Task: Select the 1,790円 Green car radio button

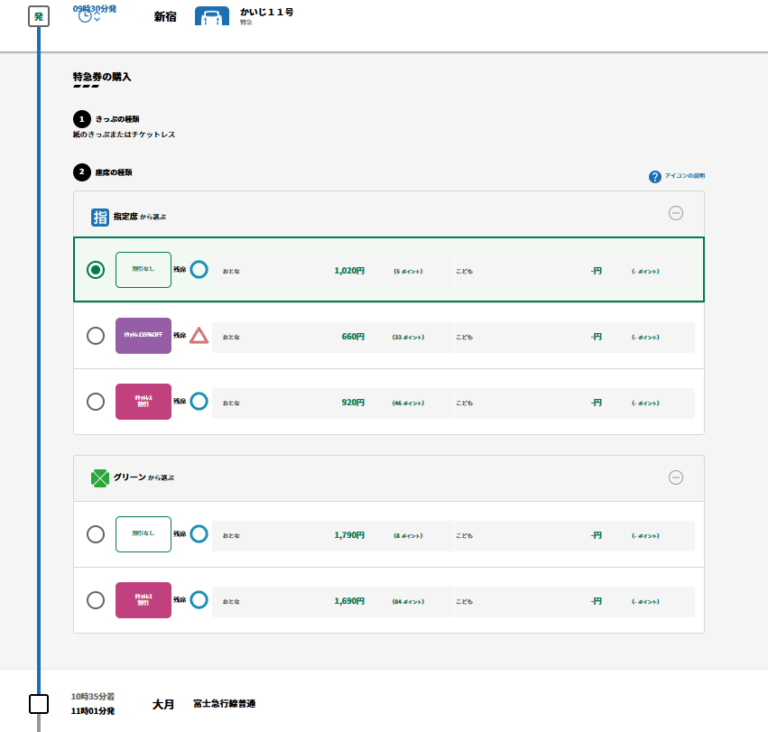Action: 96,534
